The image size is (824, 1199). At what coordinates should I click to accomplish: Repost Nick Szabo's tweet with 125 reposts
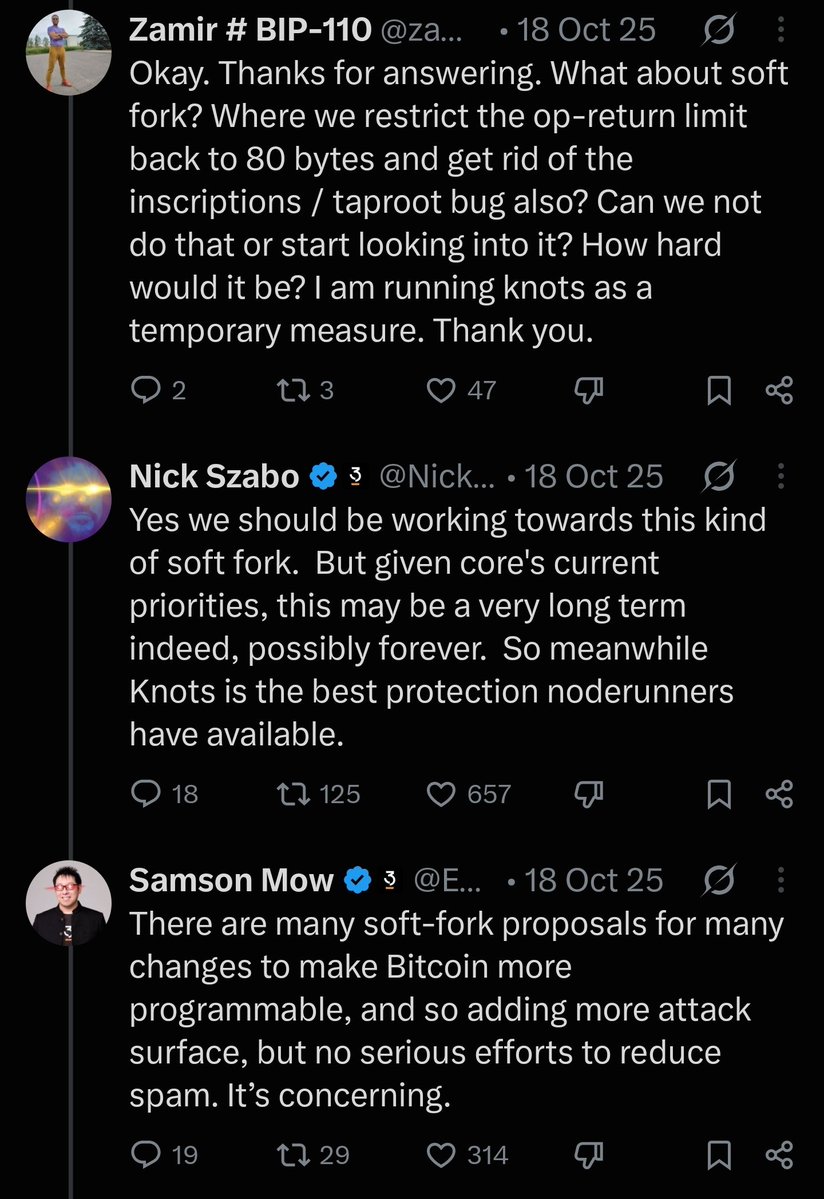[293, 794]
